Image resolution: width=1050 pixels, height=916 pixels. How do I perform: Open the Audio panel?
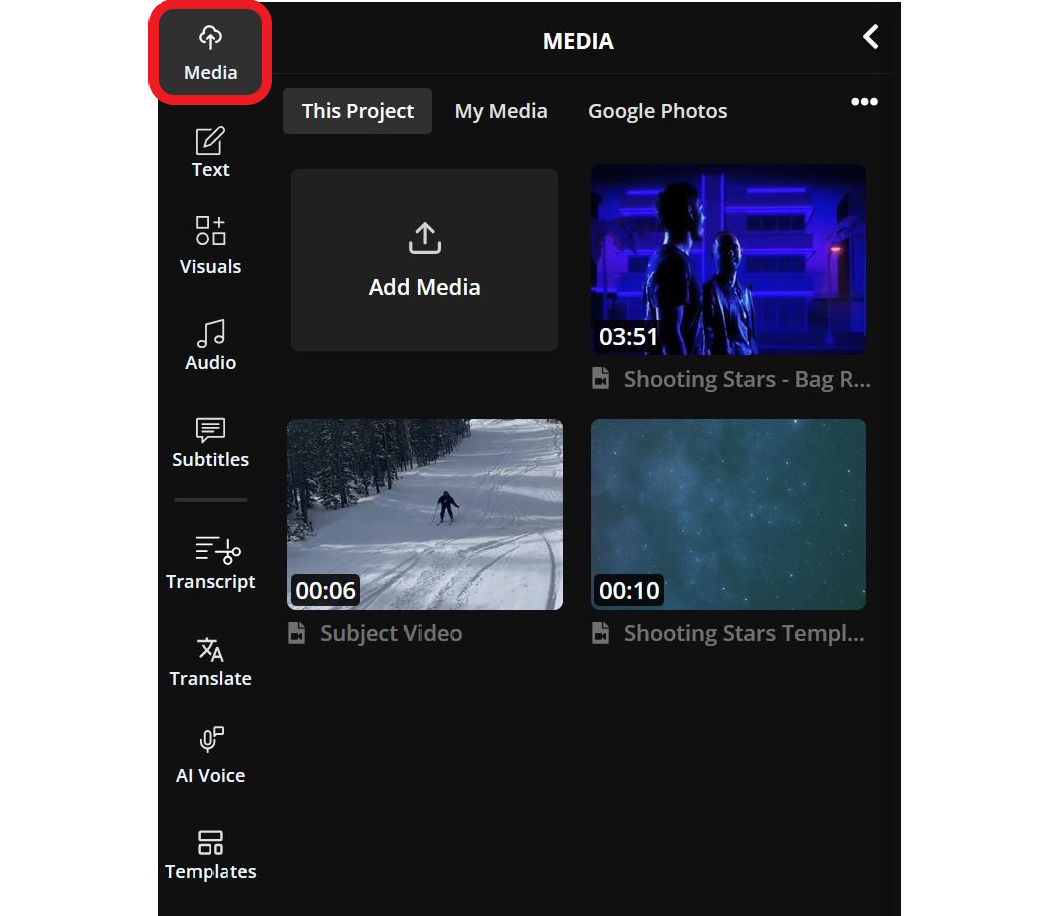point(210,345)
